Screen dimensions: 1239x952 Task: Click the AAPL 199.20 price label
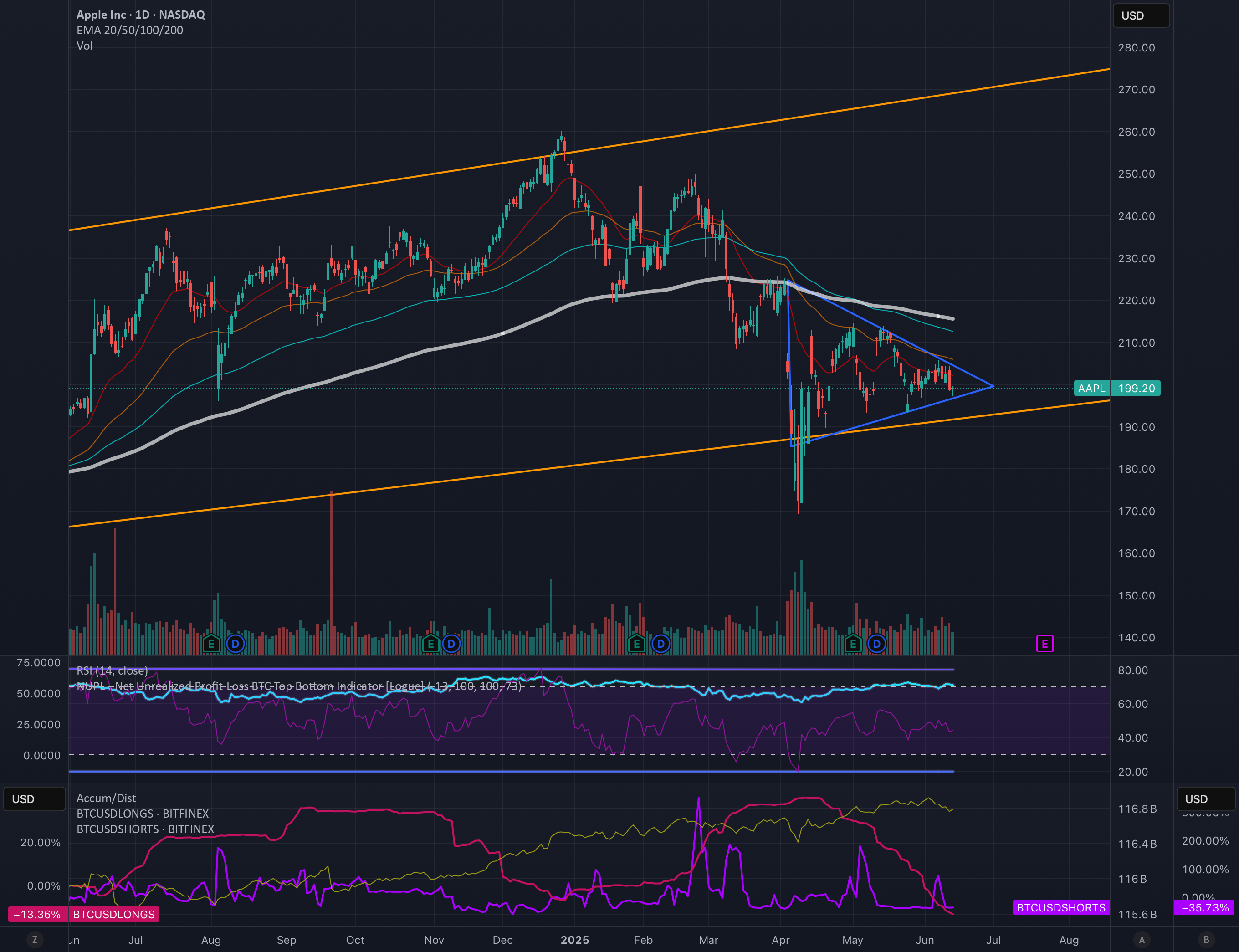point(1117,388)
